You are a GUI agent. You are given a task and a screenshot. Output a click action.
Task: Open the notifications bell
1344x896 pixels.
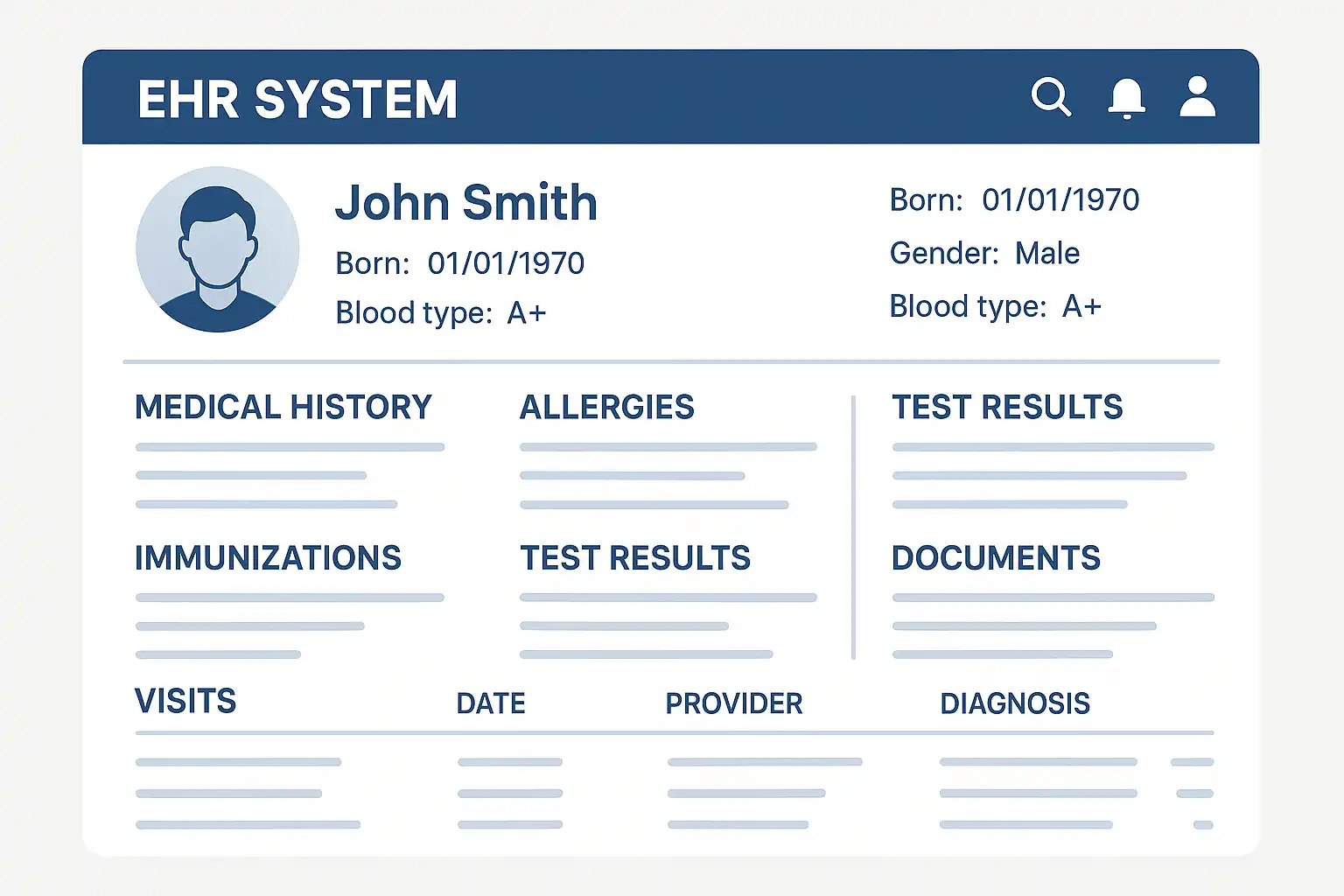point(1126,97)
